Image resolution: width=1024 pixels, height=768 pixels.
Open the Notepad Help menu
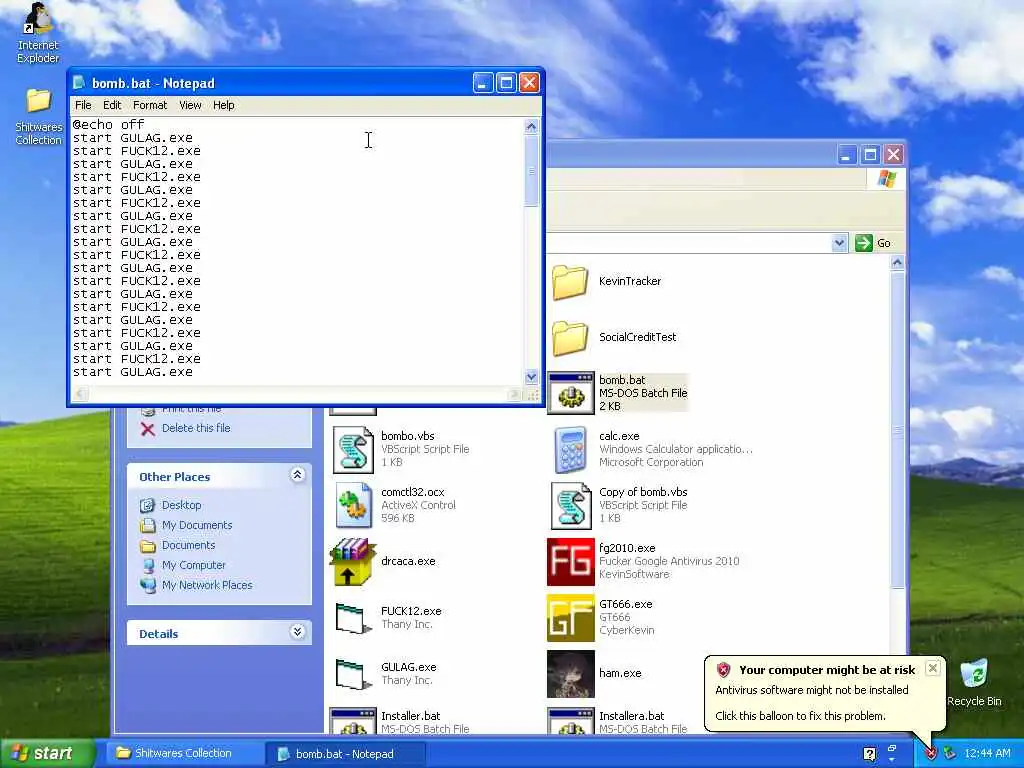click(x=223, y=105)
